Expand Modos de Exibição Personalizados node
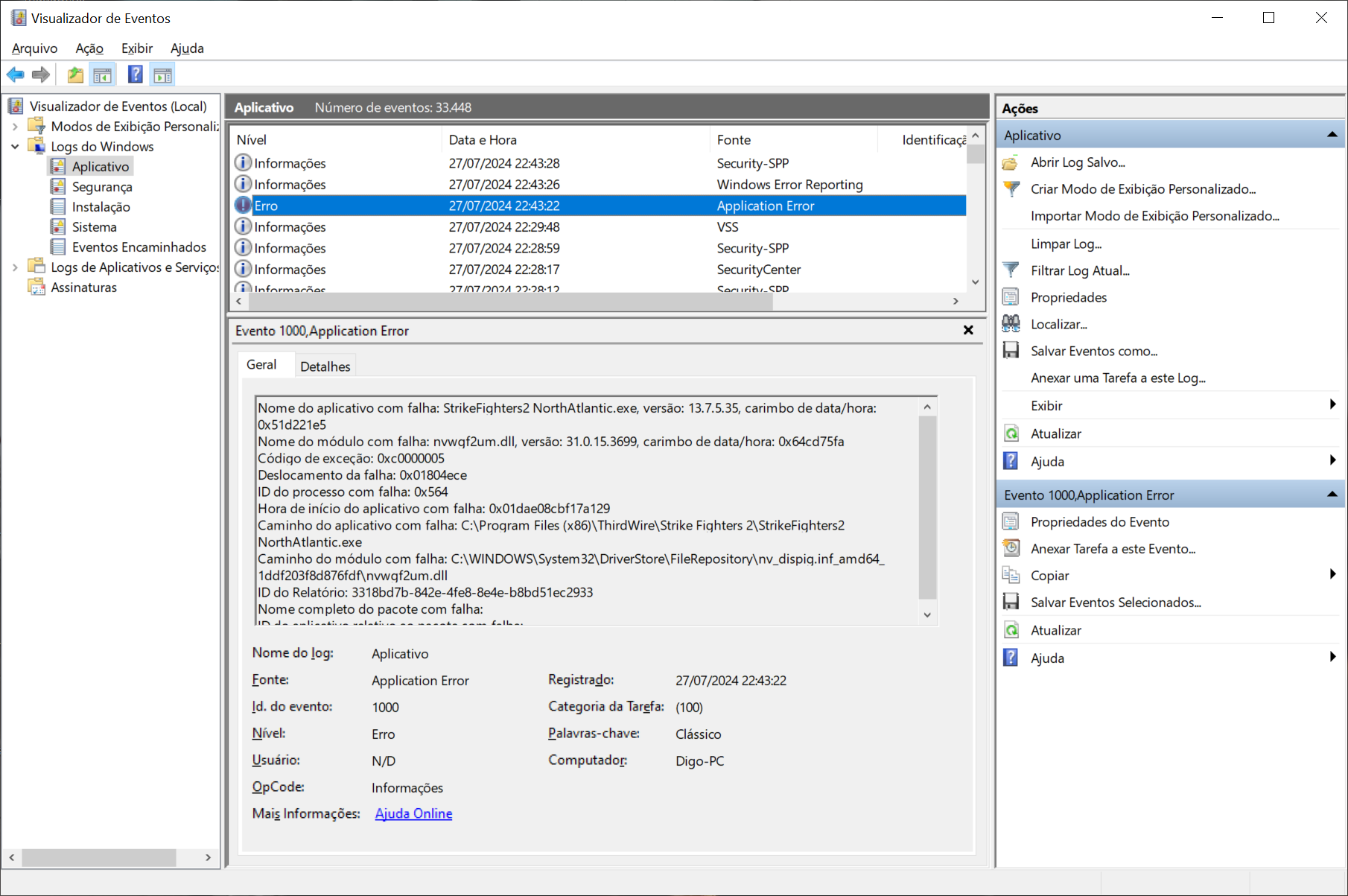Viewport: 1348px width, 896px height. [15, 127]
